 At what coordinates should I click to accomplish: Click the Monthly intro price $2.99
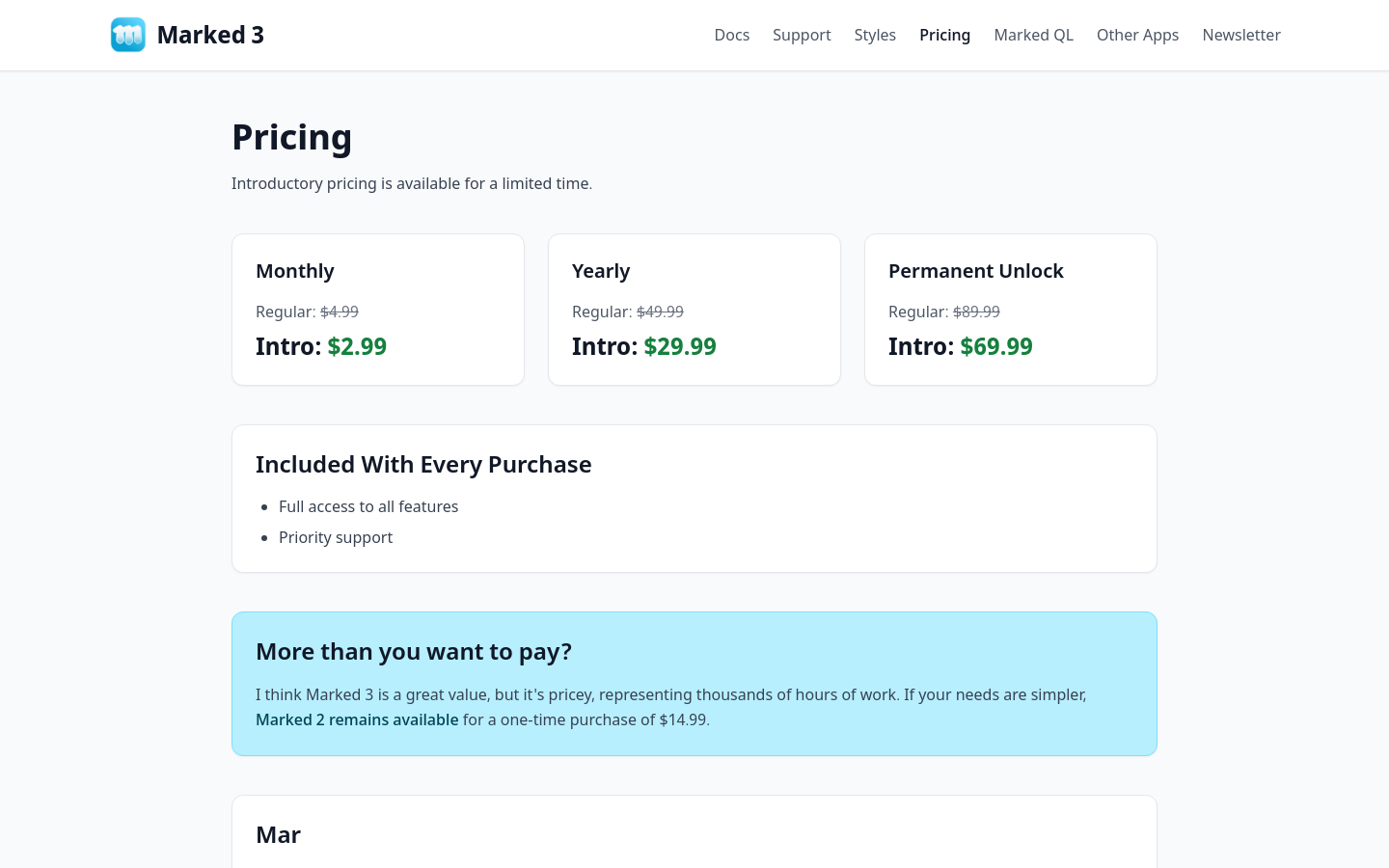[x=357, y=346]
